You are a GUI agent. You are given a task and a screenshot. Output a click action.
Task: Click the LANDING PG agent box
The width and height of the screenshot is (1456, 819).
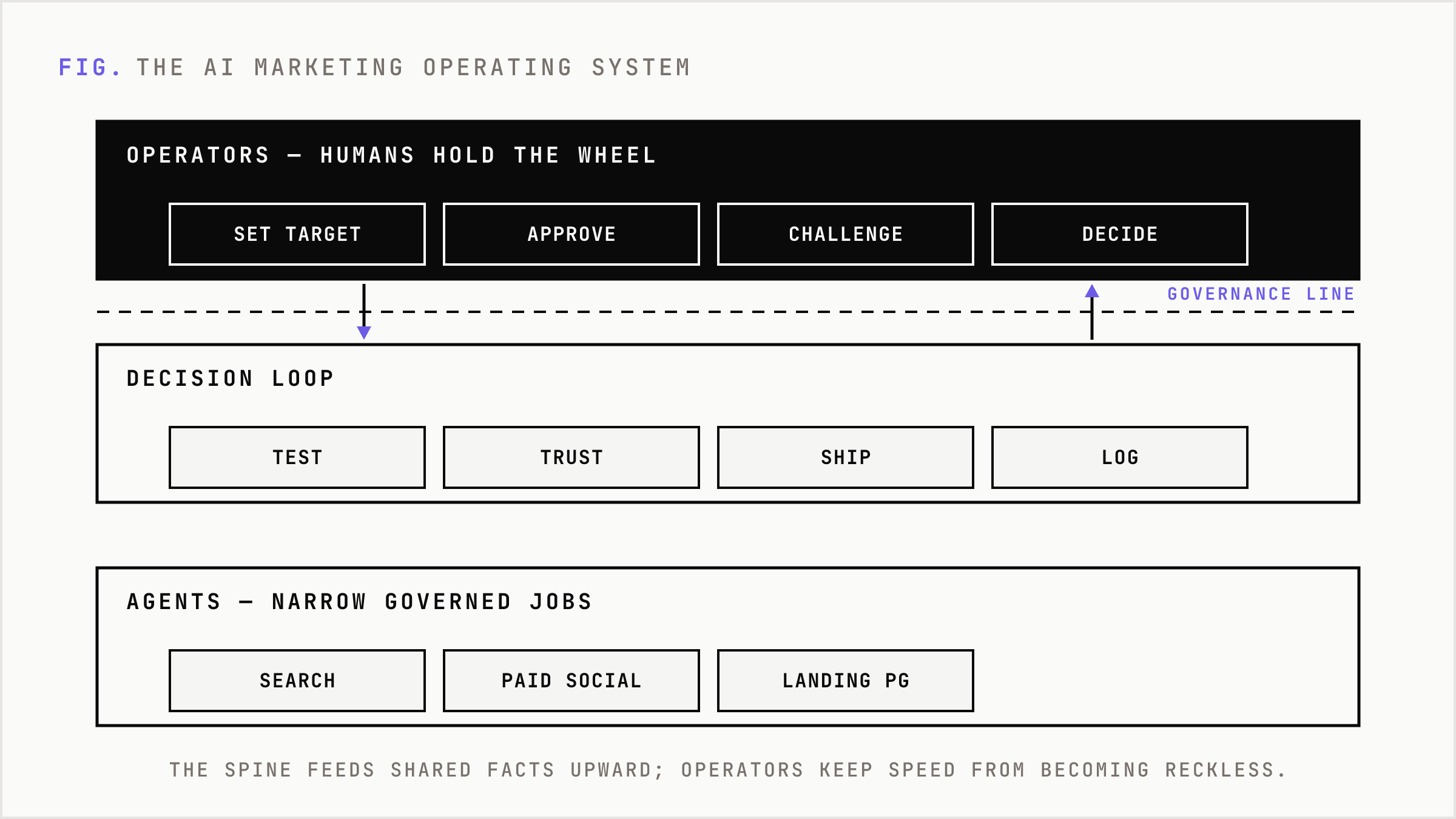(x=846, y=681)
